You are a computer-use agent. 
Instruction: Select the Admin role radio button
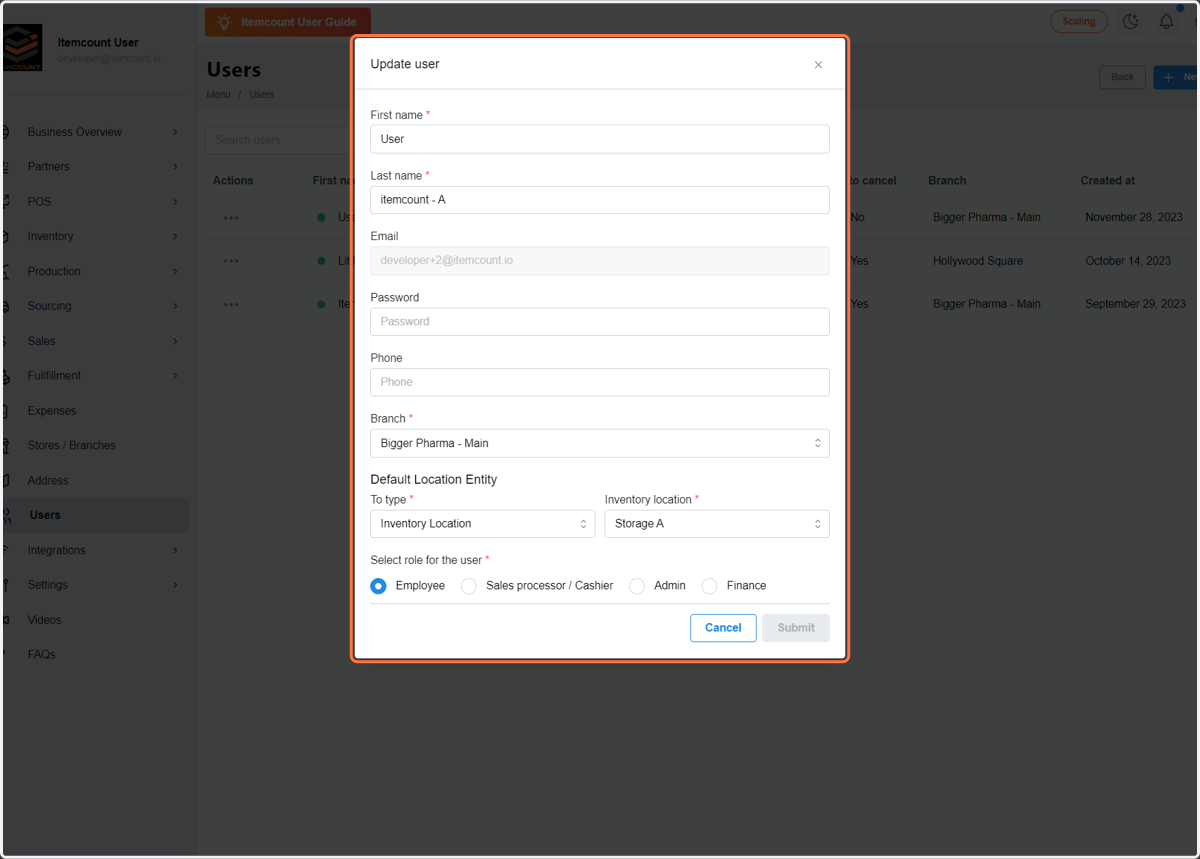click(636, 586)
